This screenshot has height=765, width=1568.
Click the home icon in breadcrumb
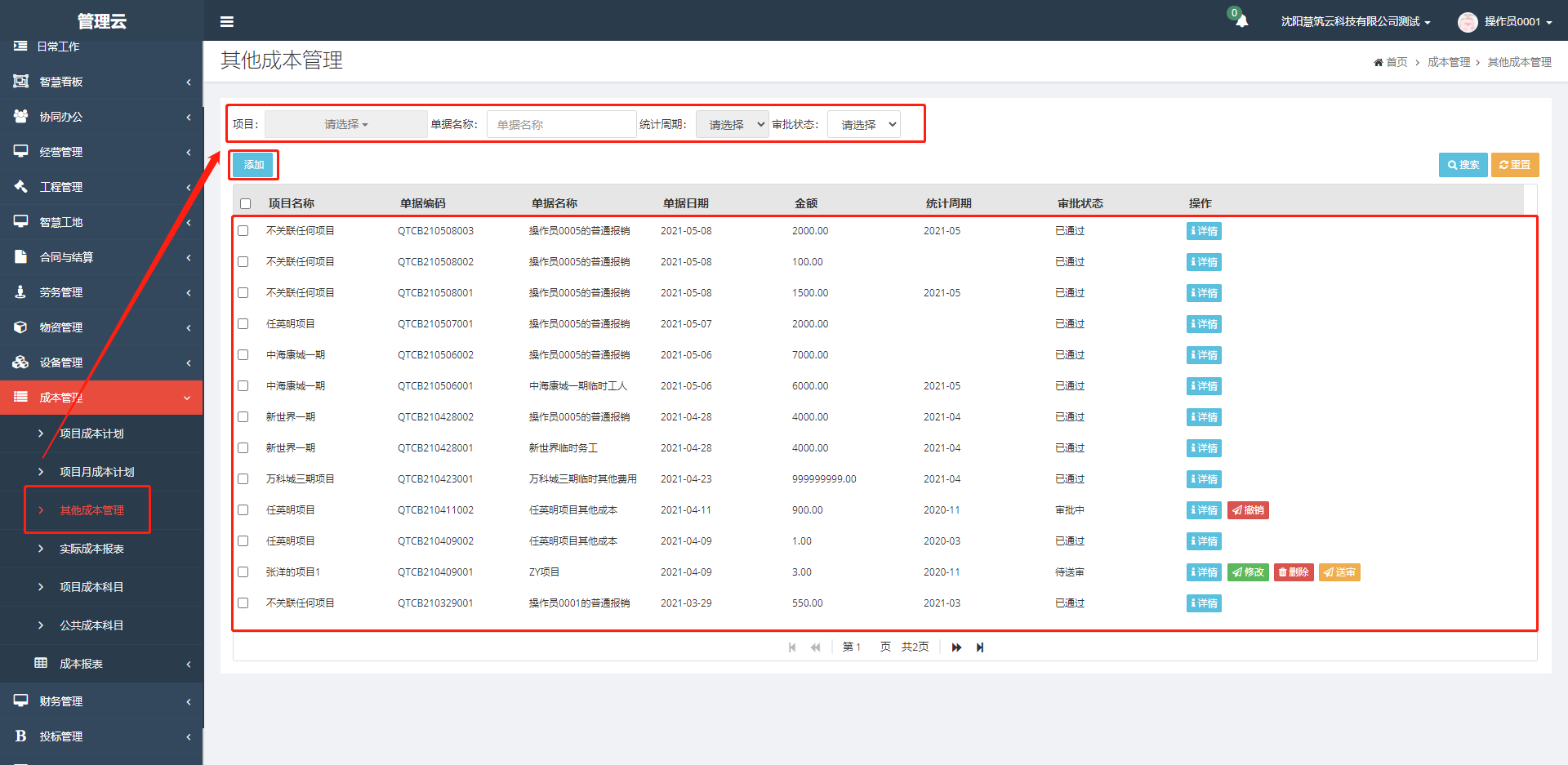(1379, 63)
